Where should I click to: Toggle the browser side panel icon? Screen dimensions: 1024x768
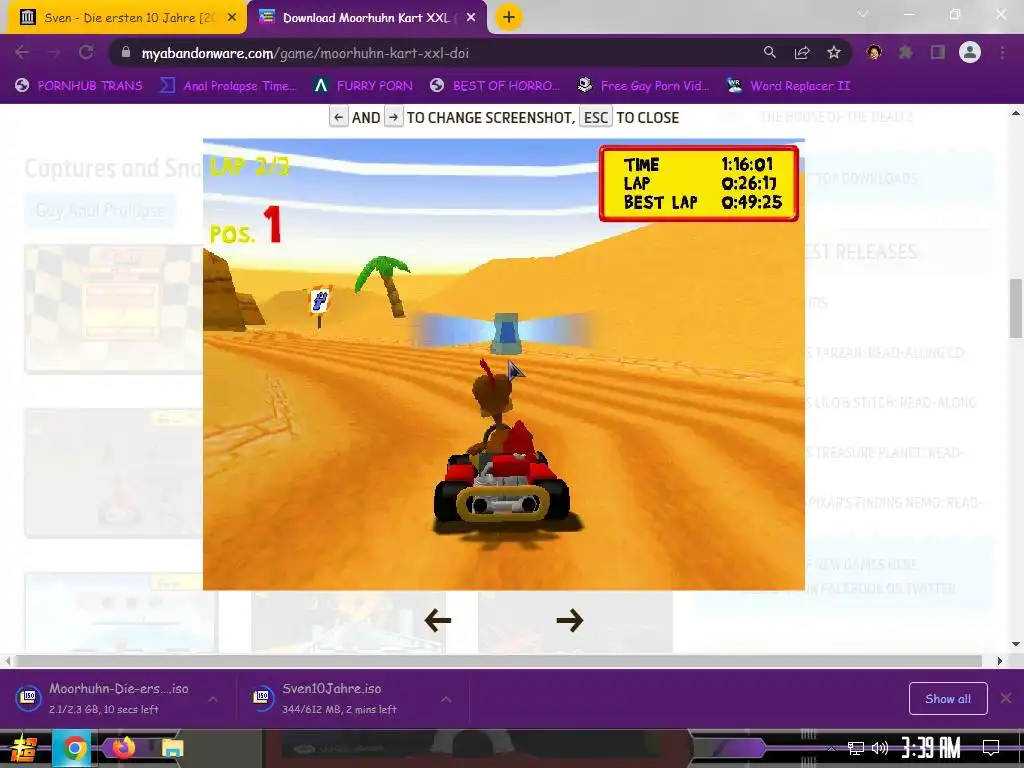coord(938,53)
